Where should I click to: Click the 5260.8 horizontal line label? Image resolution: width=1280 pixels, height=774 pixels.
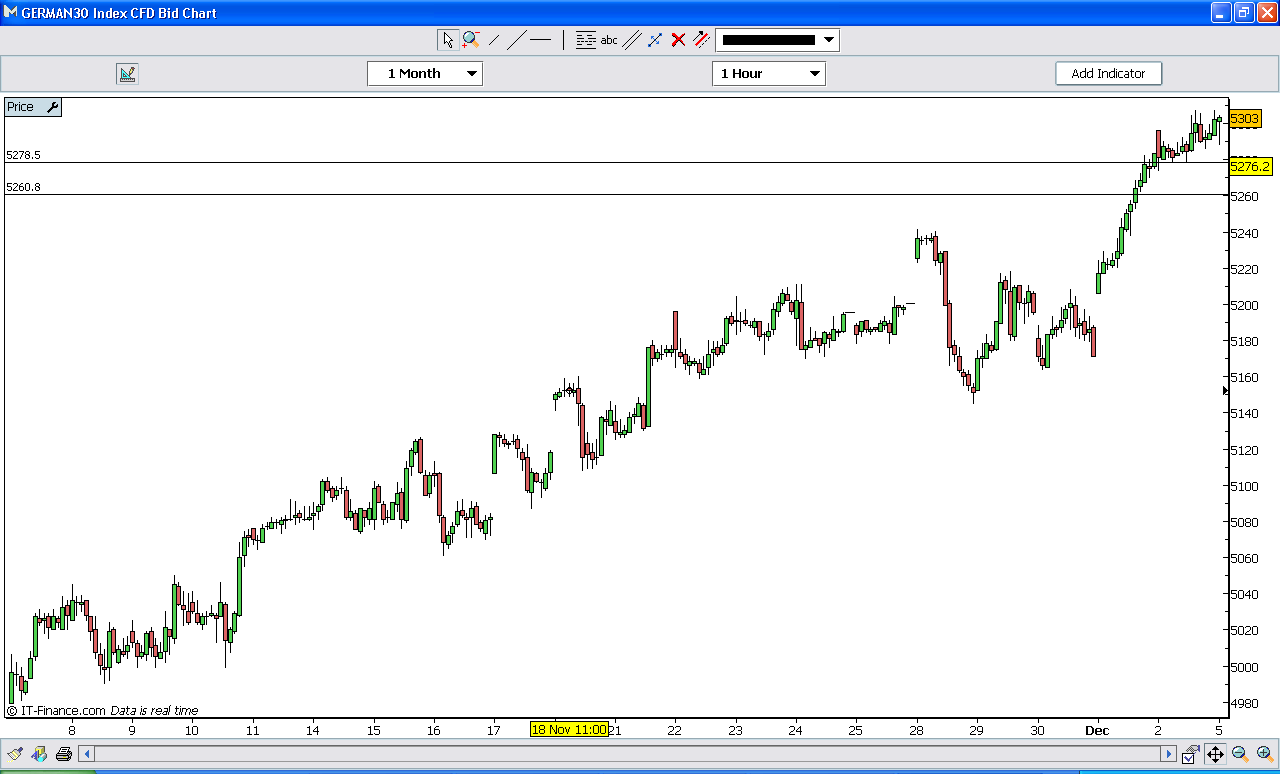23,187
